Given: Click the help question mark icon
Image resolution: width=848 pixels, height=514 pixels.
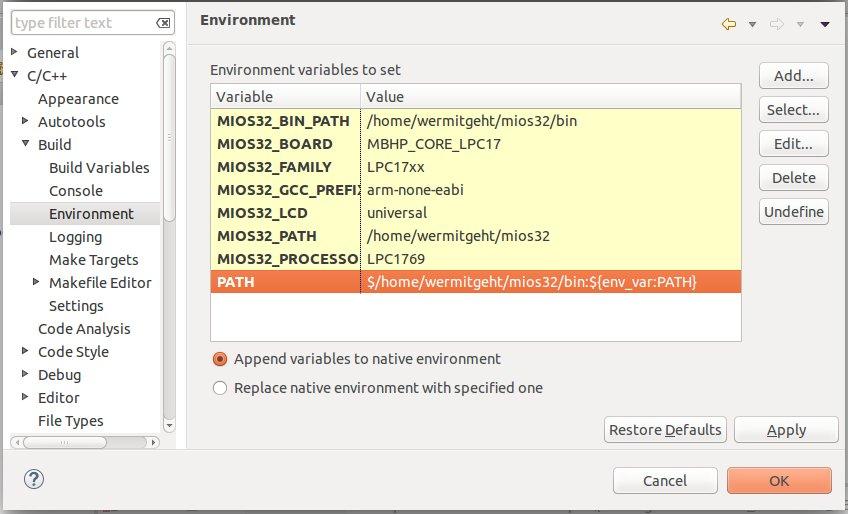Looking at the screenshot, I should coord(34,479).
